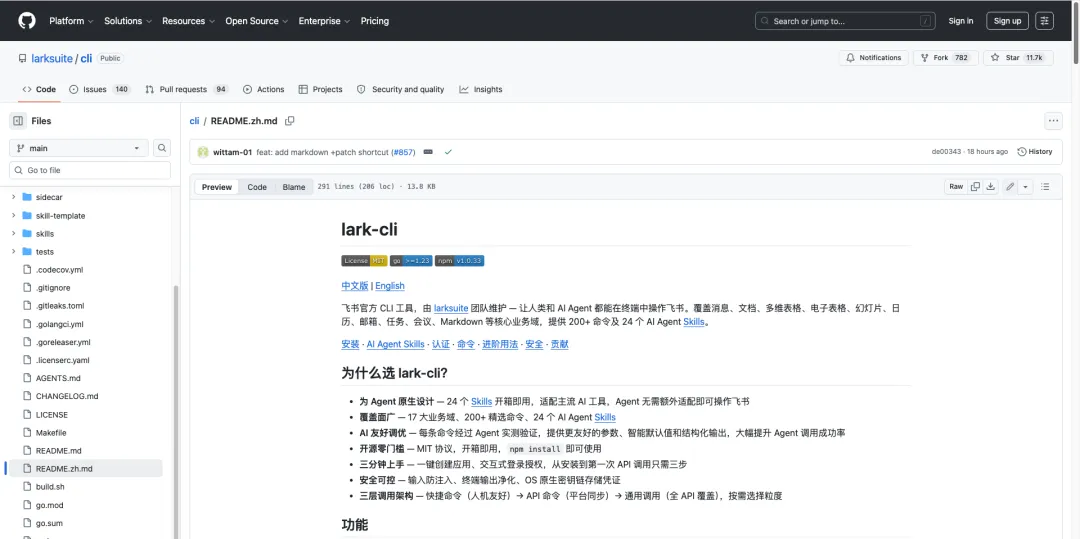Select the Preview view

(x=217, y=187)
